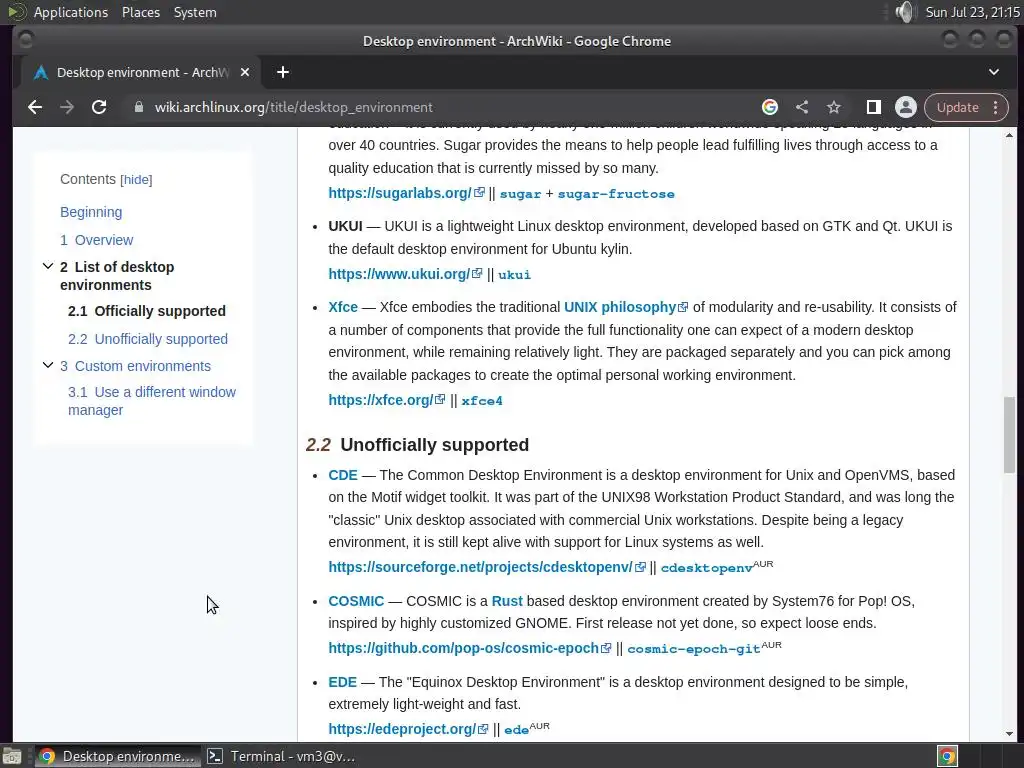Image resolution: width=1024 pixels, height=768 pixels.
Task: Open the EDE wiki link
Action: click(342, 682)
